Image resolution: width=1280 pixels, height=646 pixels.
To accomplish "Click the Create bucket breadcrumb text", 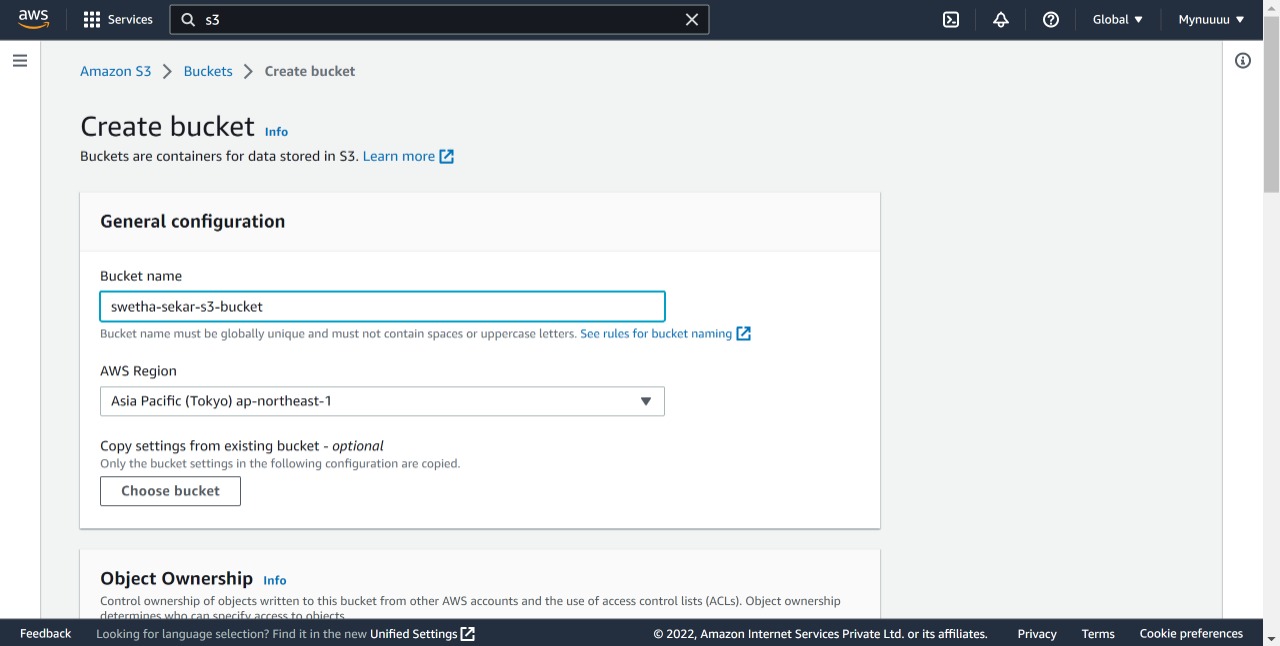I will [x=310, y=71].
